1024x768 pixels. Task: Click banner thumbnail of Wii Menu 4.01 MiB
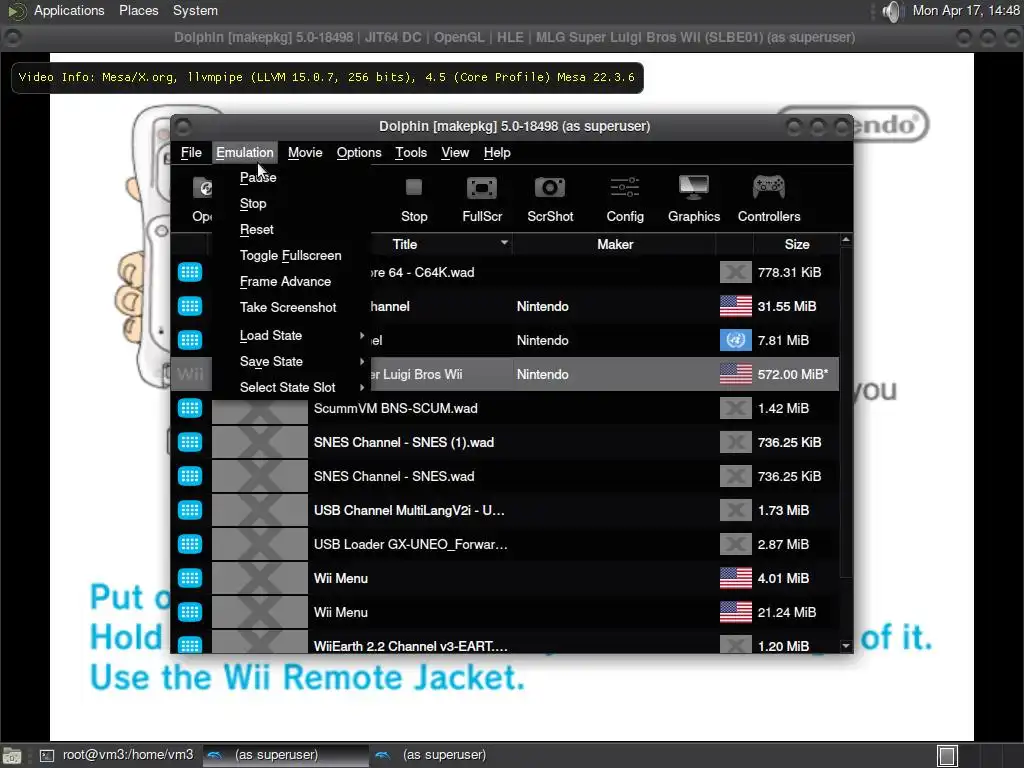pos(260,578)
